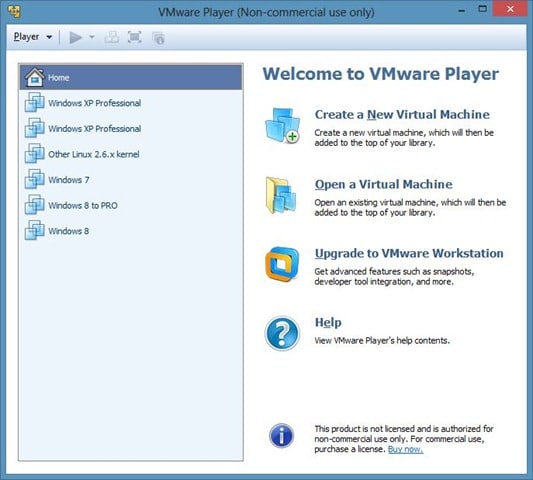Select Other Linux 2.6.x kernel VM

[x=131, y=154]
